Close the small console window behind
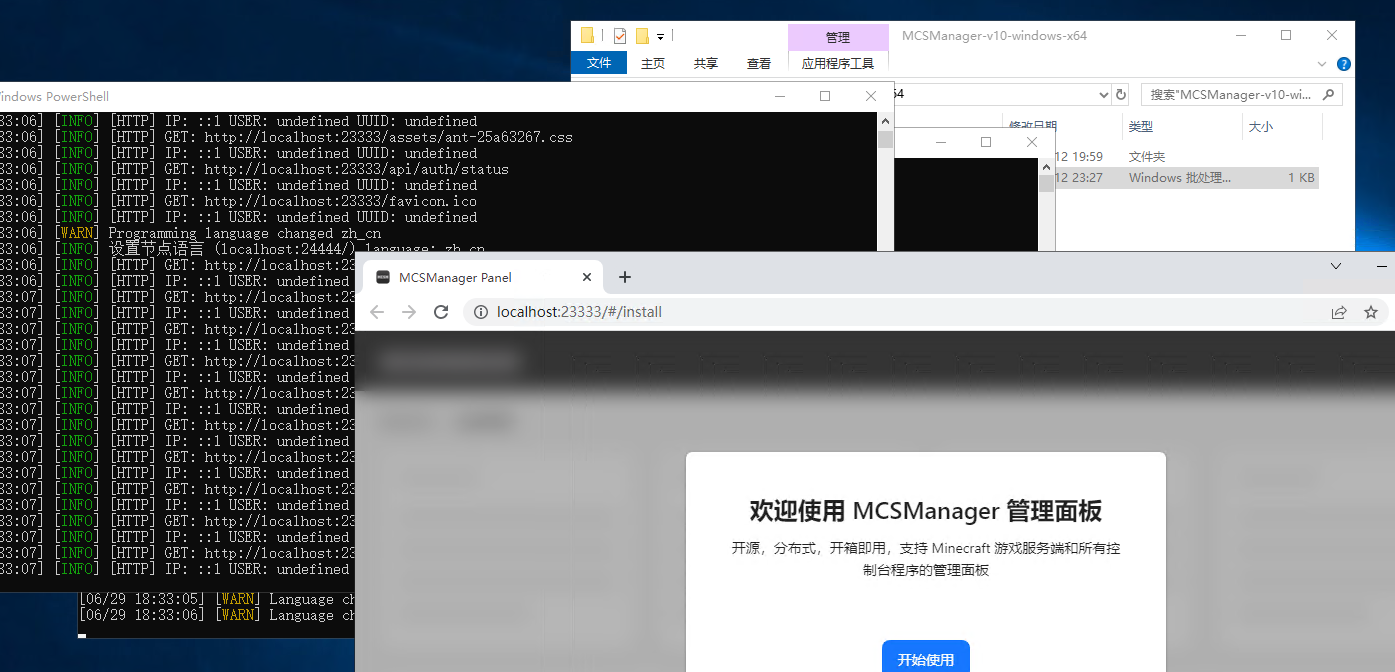 click(1032, 142)
